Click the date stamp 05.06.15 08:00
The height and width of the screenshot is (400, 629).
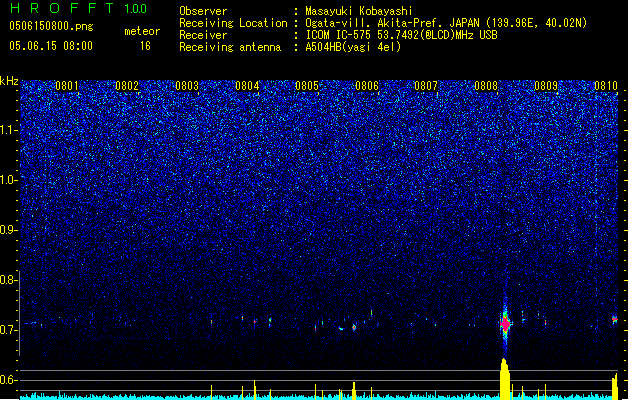51,46
